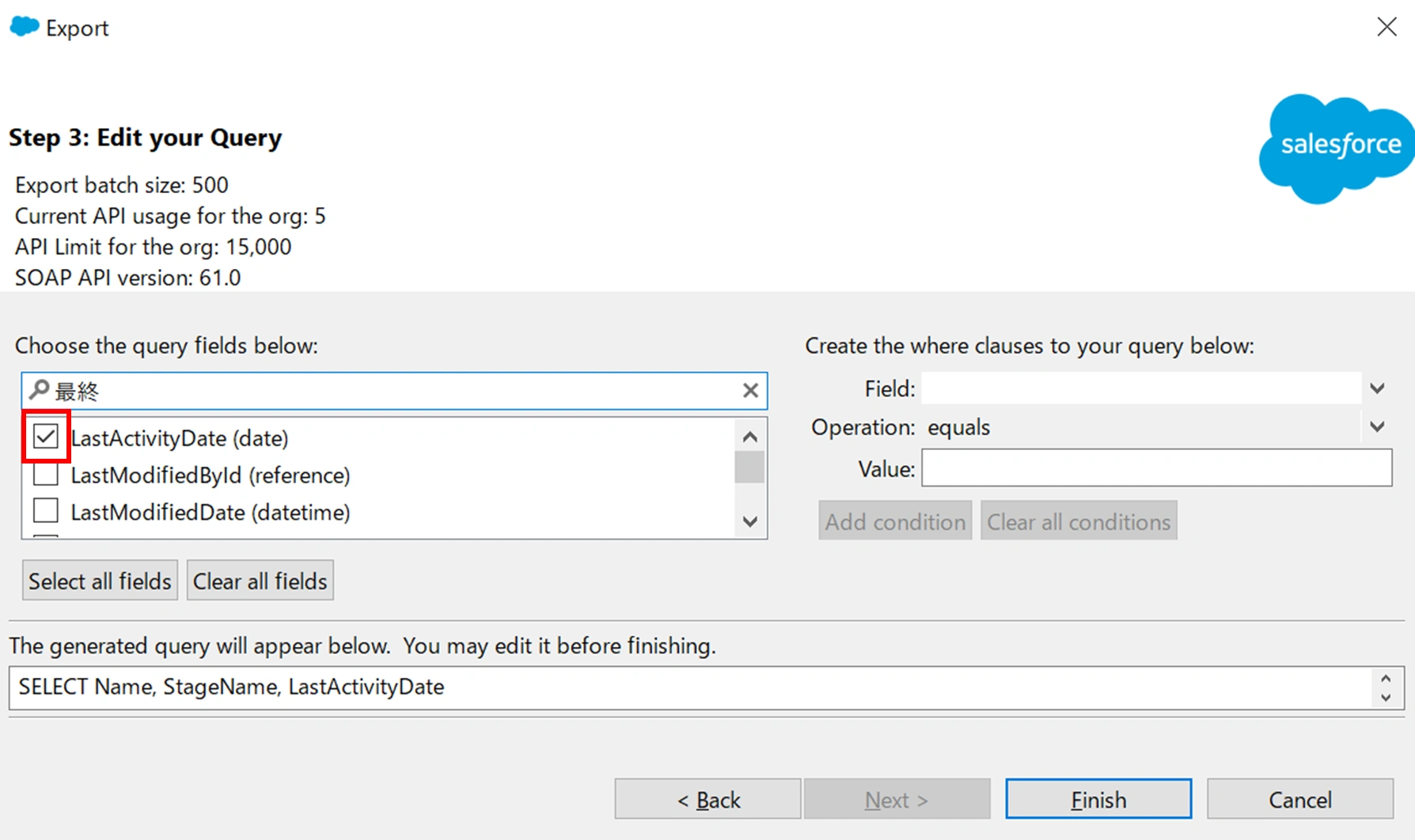Click the LastActivityDate (date) label
1415x840 pixels.
180,437
